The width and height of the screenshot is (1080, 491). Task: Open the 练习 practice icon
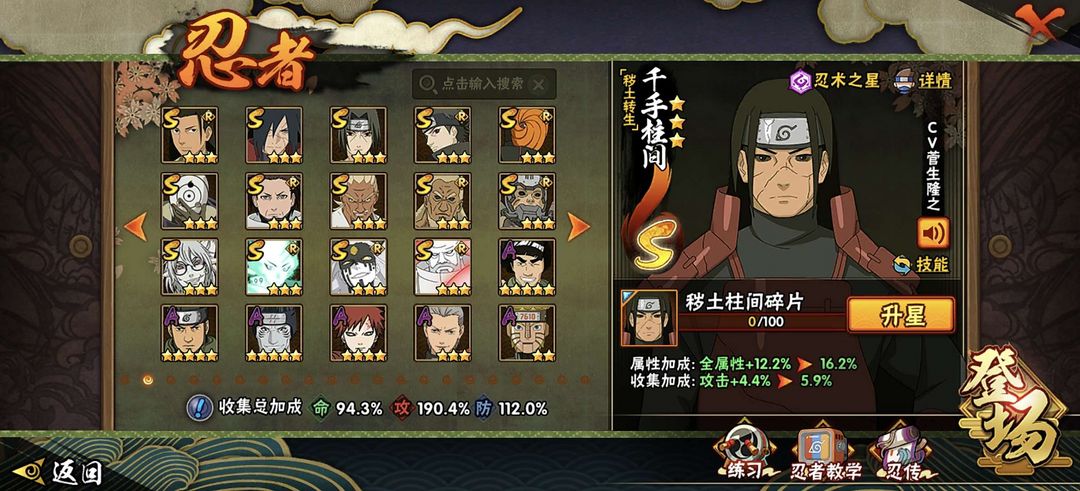747,453
